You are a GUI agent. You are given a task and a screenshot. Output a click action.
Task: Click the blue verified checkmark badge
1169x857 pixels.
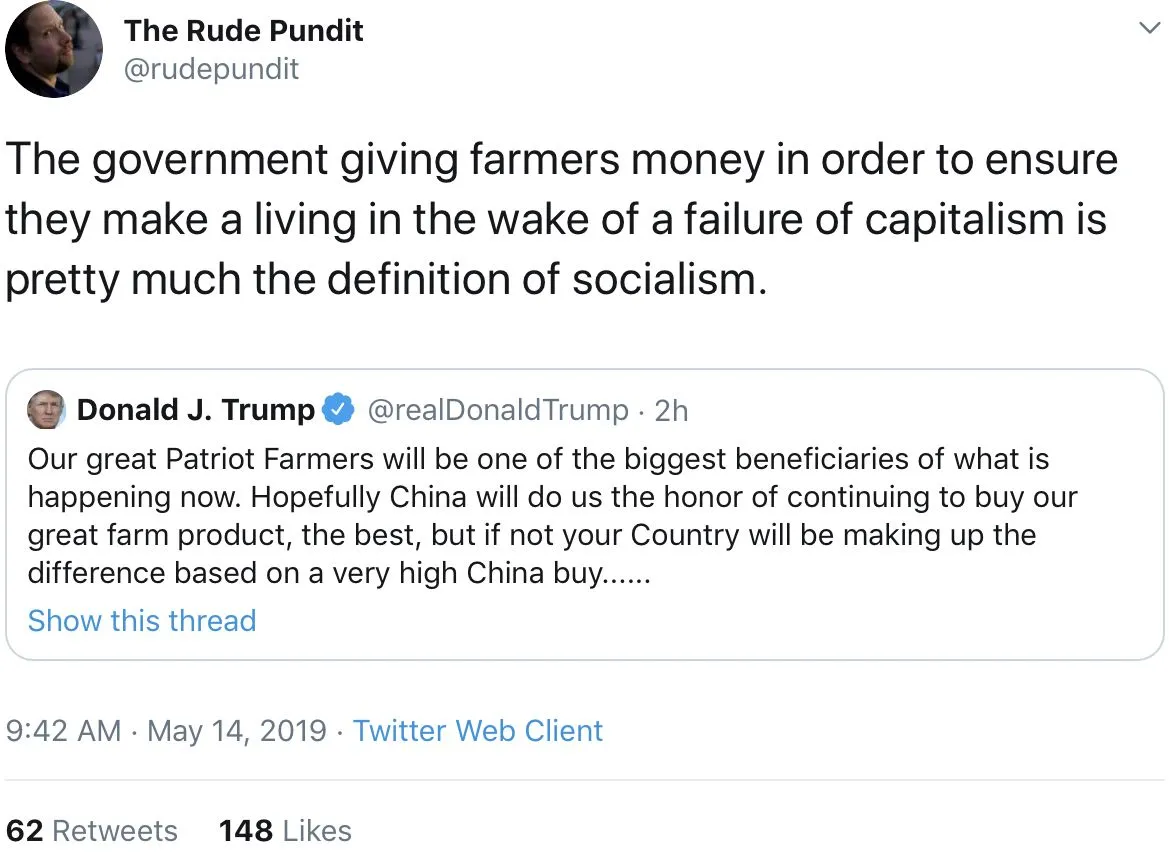coord(339,410)
